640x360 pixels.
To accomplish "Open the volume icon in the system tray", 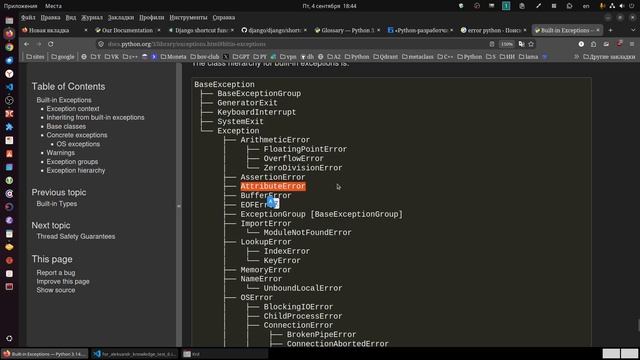I will click(x=622, y=6).
